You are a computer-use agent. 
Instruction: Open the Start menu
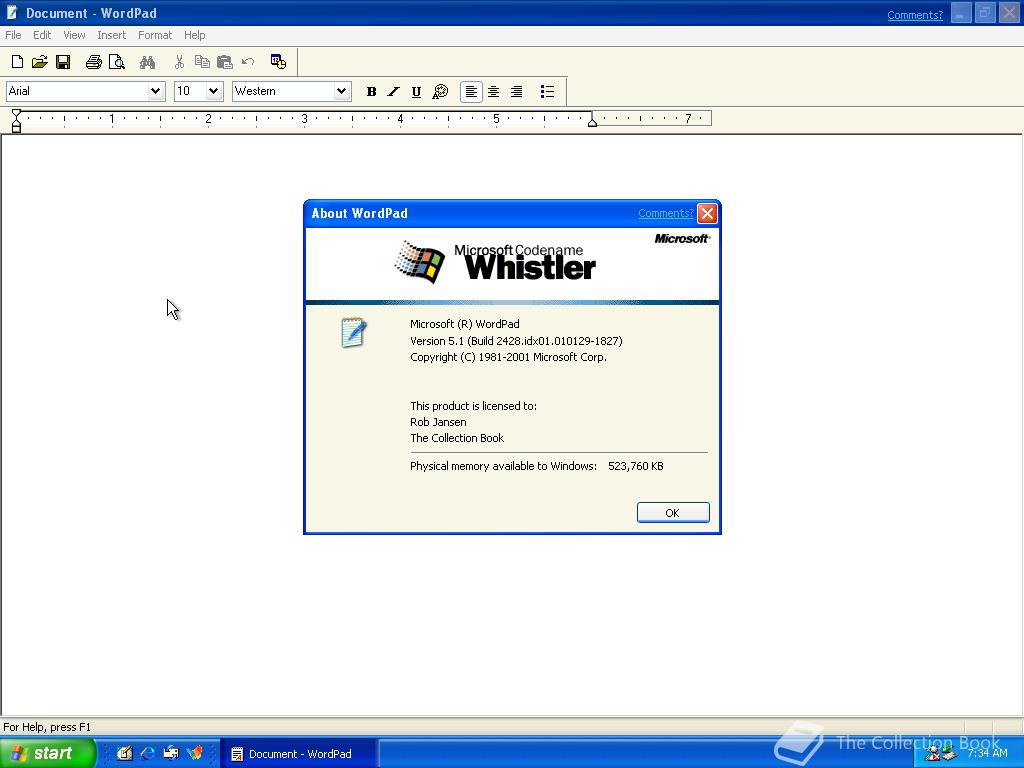[x=47, y=753]
